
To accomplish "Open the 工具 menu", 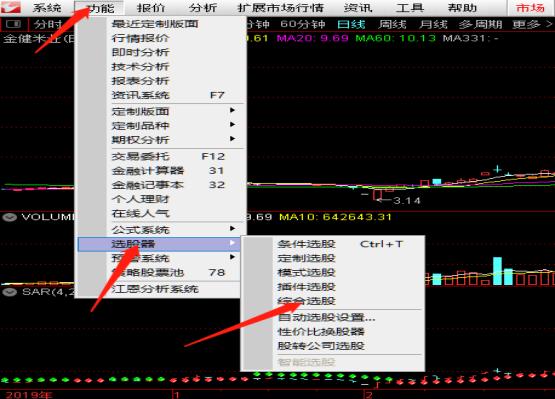I will pos(410,8).
